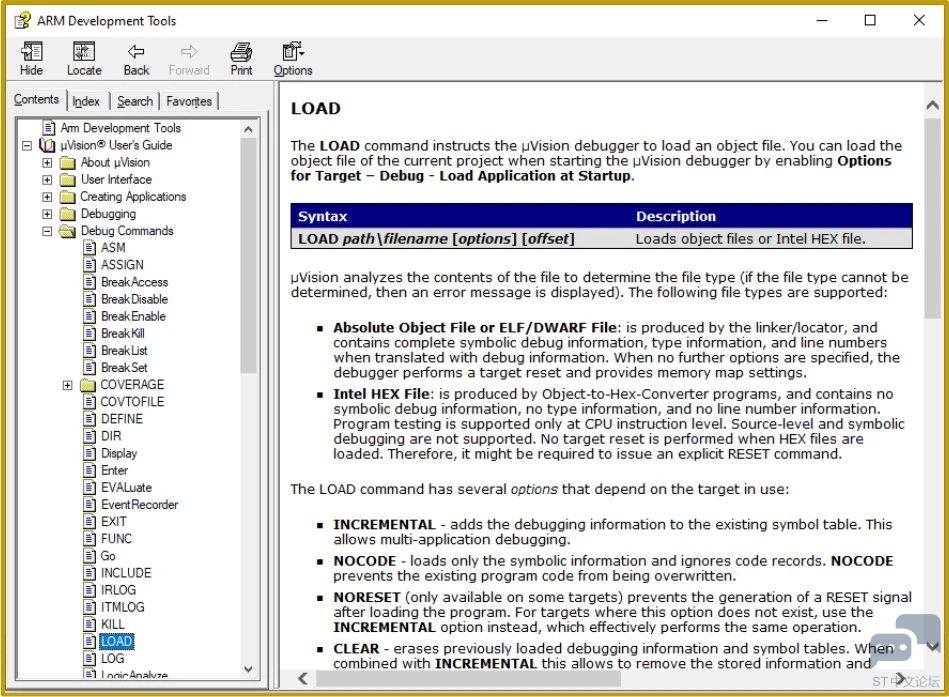Click the DEFINE page icon
Viewport: 949px width, 697px height.
point(90,419)
